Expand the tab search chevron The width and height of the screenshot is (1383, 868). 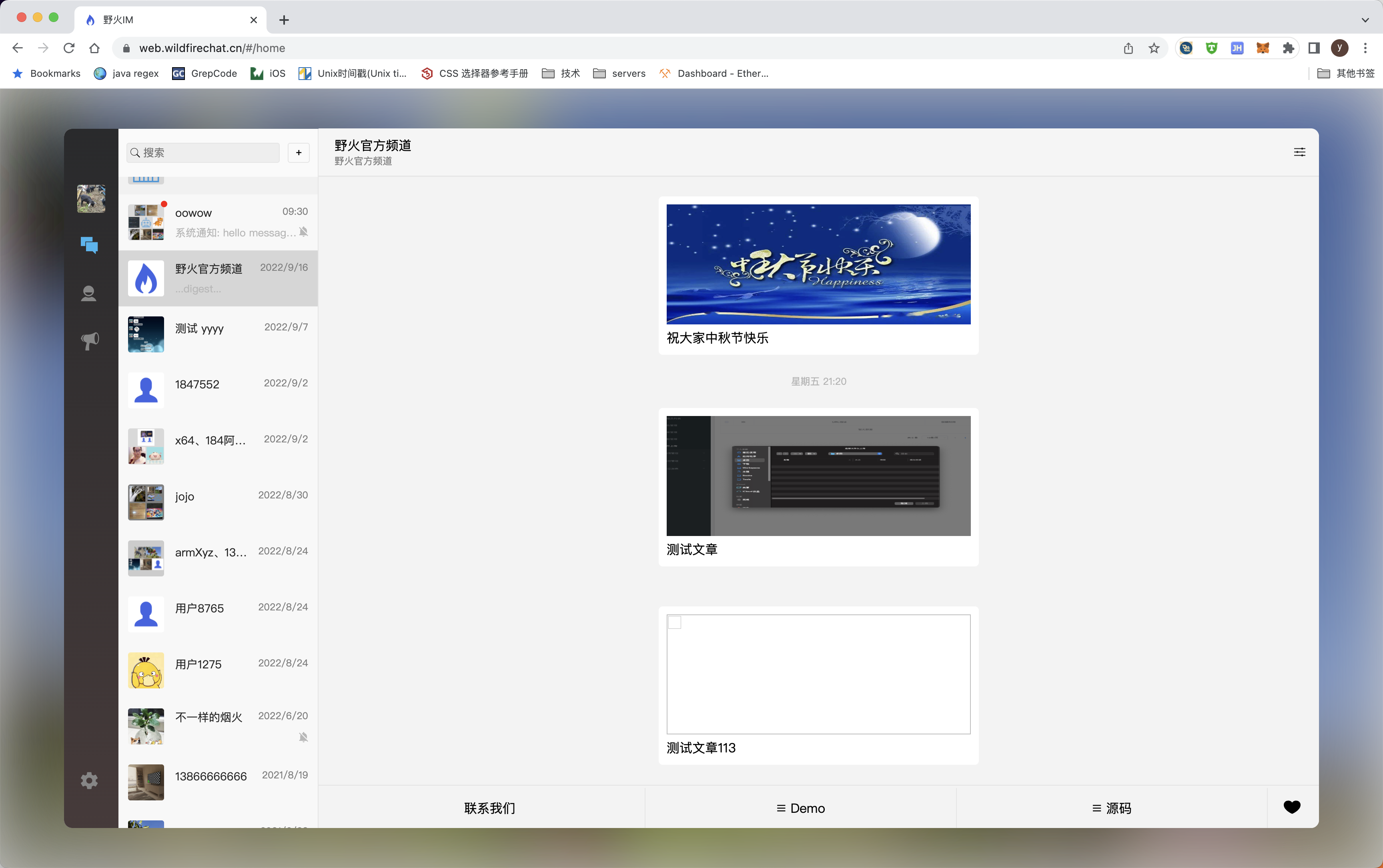(1365, 20)
